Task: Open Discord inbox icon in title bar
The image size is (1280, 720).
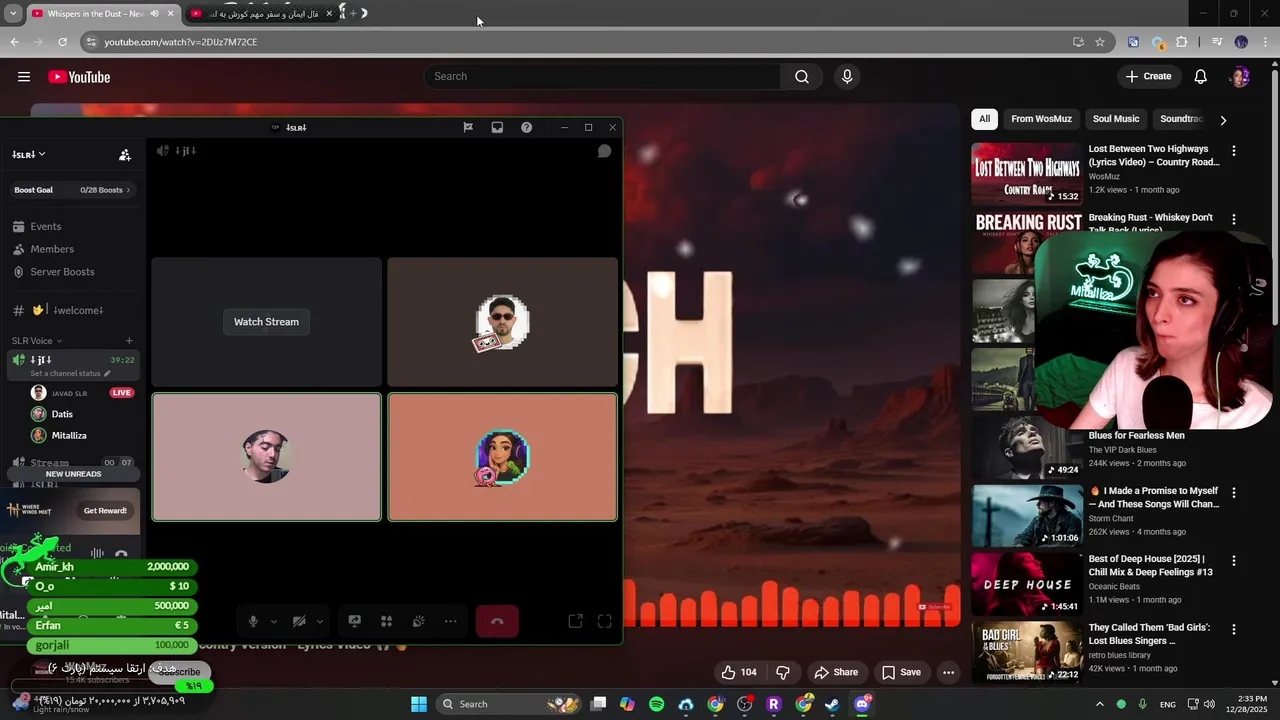Action: click(497, 127)
